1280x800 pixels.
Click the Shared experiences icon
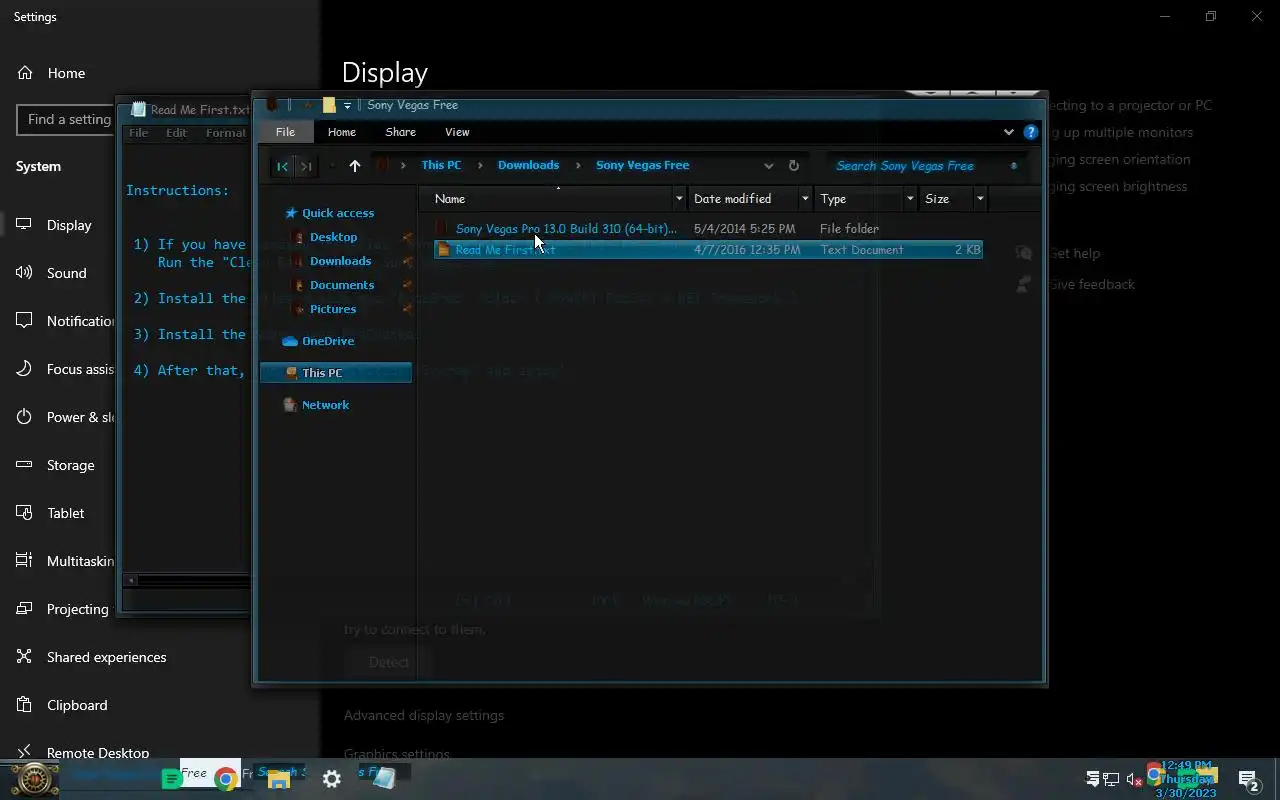tap(24, 657)
